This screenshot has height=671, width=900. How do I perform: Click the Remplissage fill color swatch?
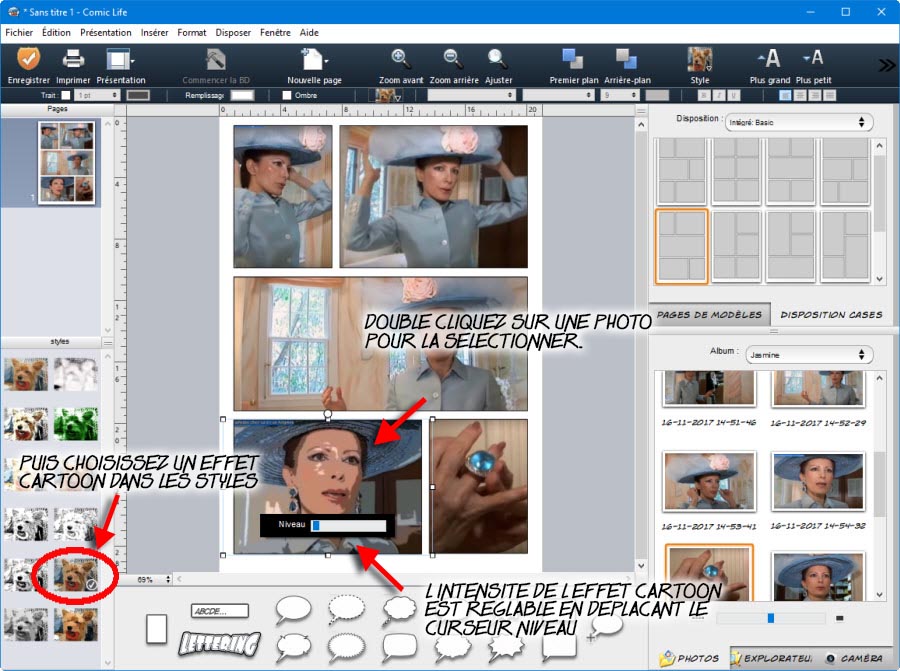[242, 95]
